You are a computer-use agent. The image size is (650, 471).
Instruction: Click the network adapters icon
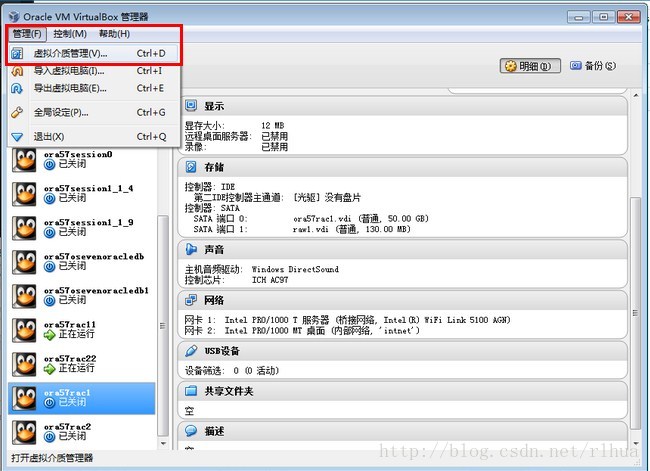[x=191, y=300]
